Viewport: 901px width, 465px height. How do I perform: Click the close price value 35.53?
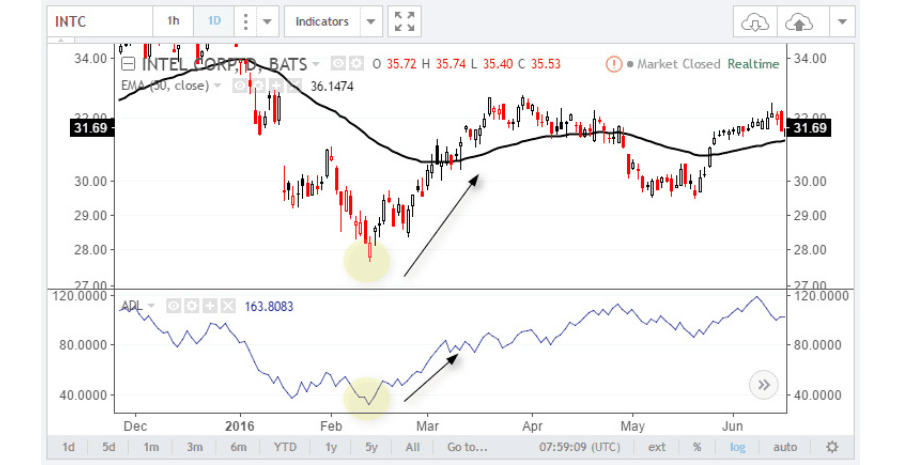tap(545, 64)
